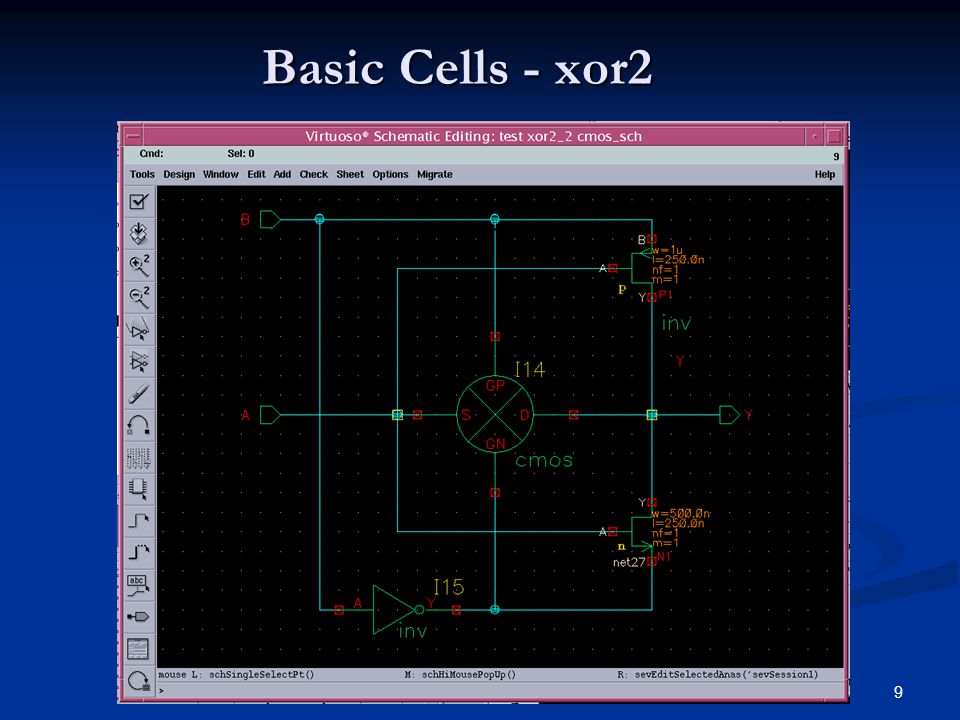Select the A input pin symbol

(x=270, y=415)
